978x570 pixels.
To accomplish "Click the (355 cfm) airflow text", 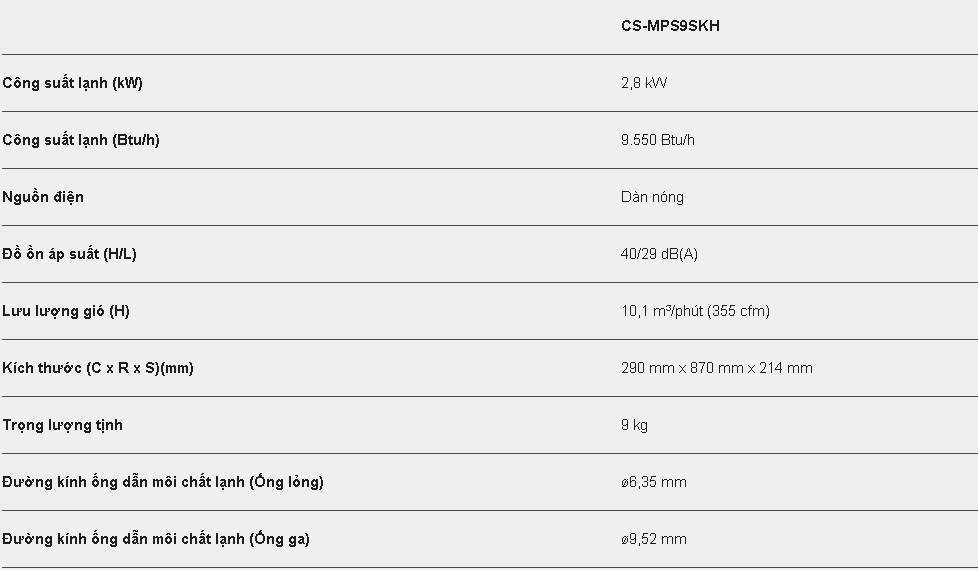I will pyautogui.click(x=739, y=311).
